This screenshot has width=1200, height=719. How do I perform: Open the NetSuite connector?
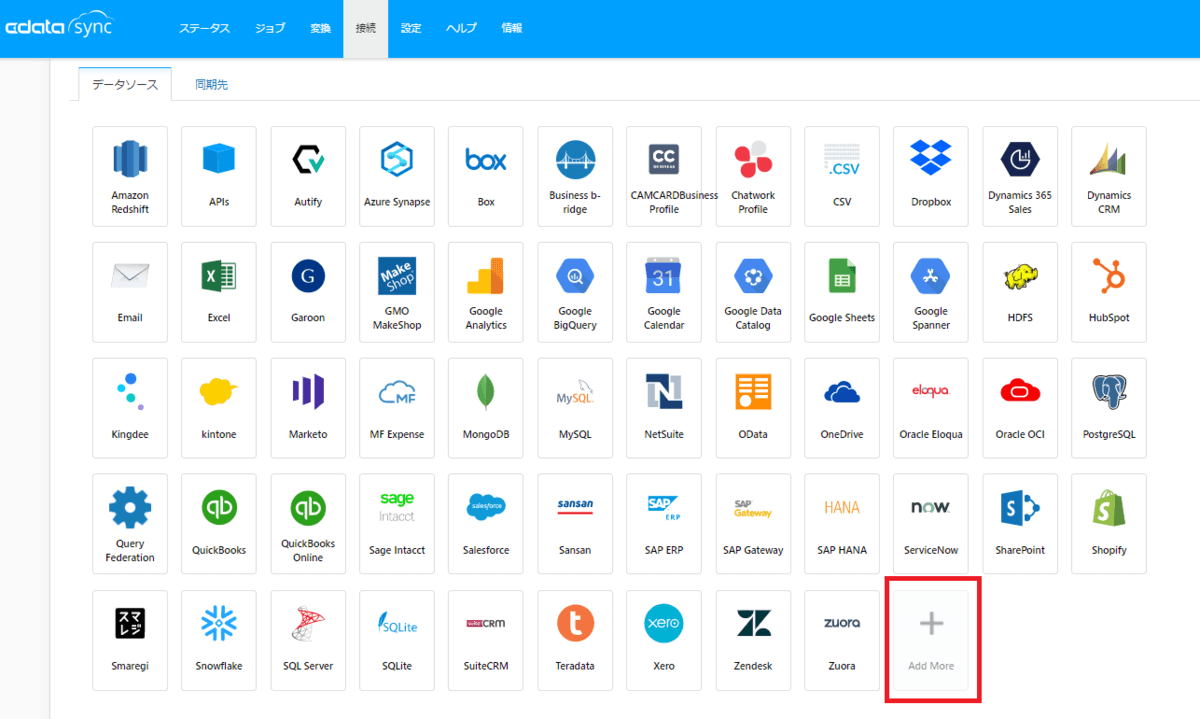point(664,408)
